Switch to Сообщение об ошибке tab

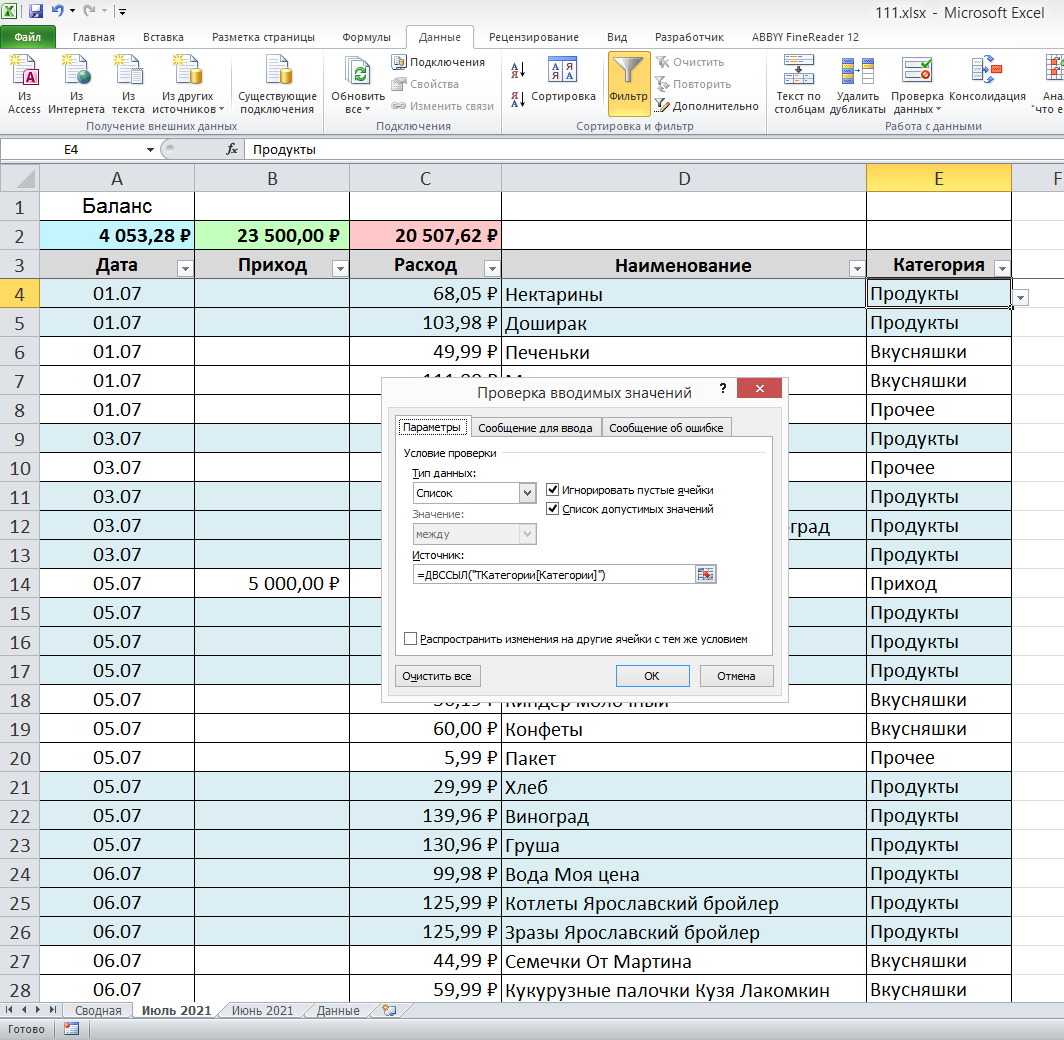pos(664,426)
